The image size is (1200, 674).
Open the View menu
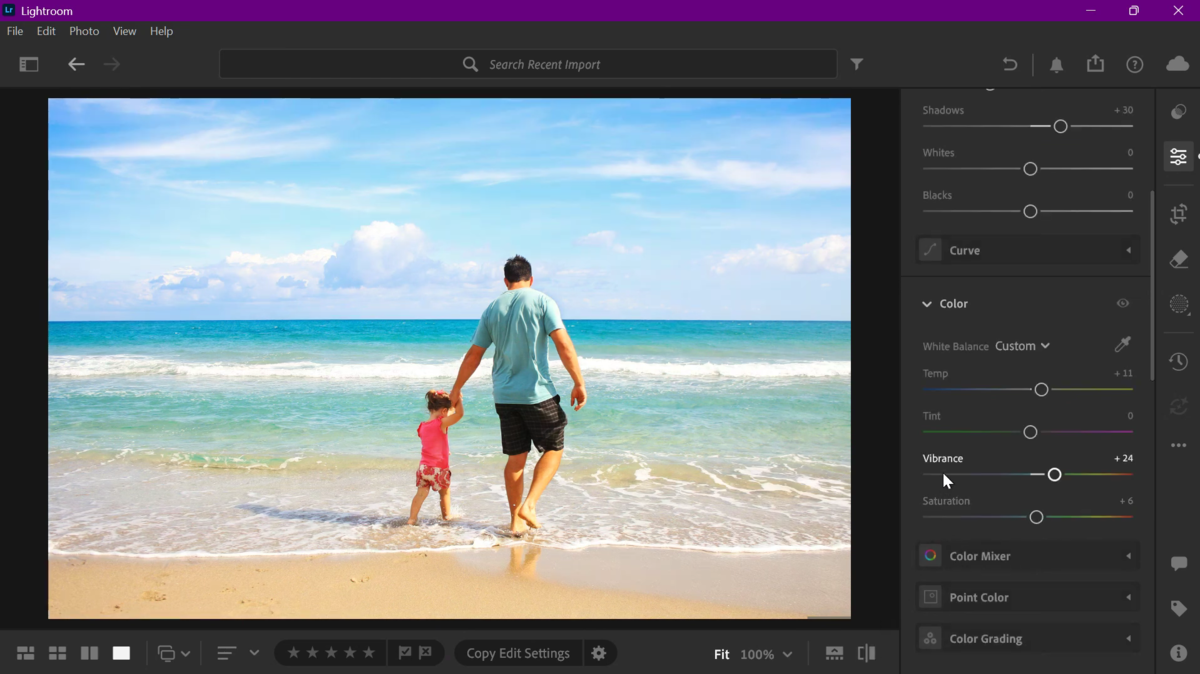pos(124,31)
